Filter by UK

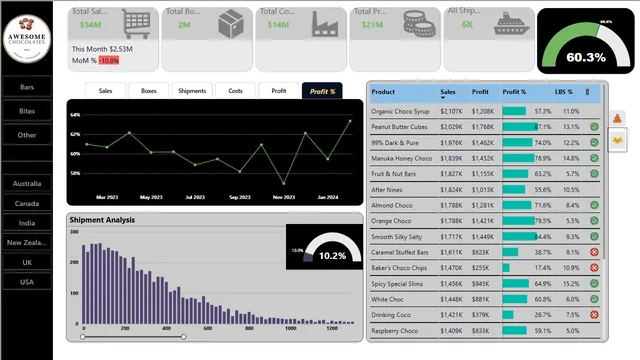(x=27, y=262)
